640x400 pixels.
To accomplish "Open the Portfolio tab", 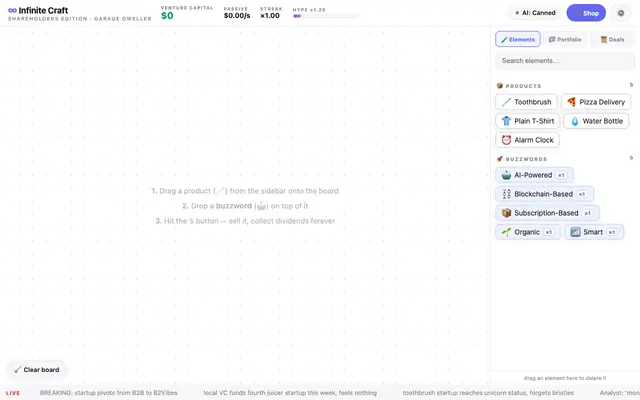I will coord(565,39).
